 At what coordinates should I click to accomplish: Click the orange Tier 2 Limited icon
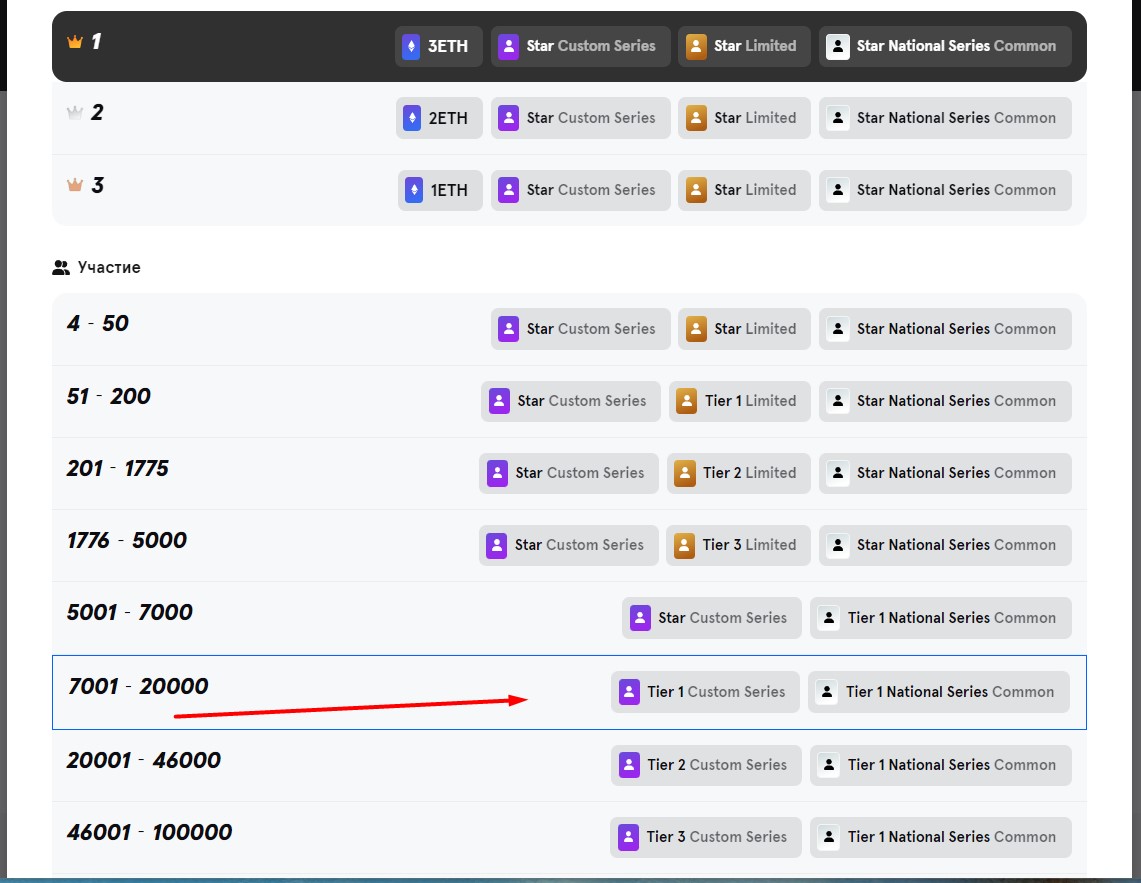tap(685, 473)
